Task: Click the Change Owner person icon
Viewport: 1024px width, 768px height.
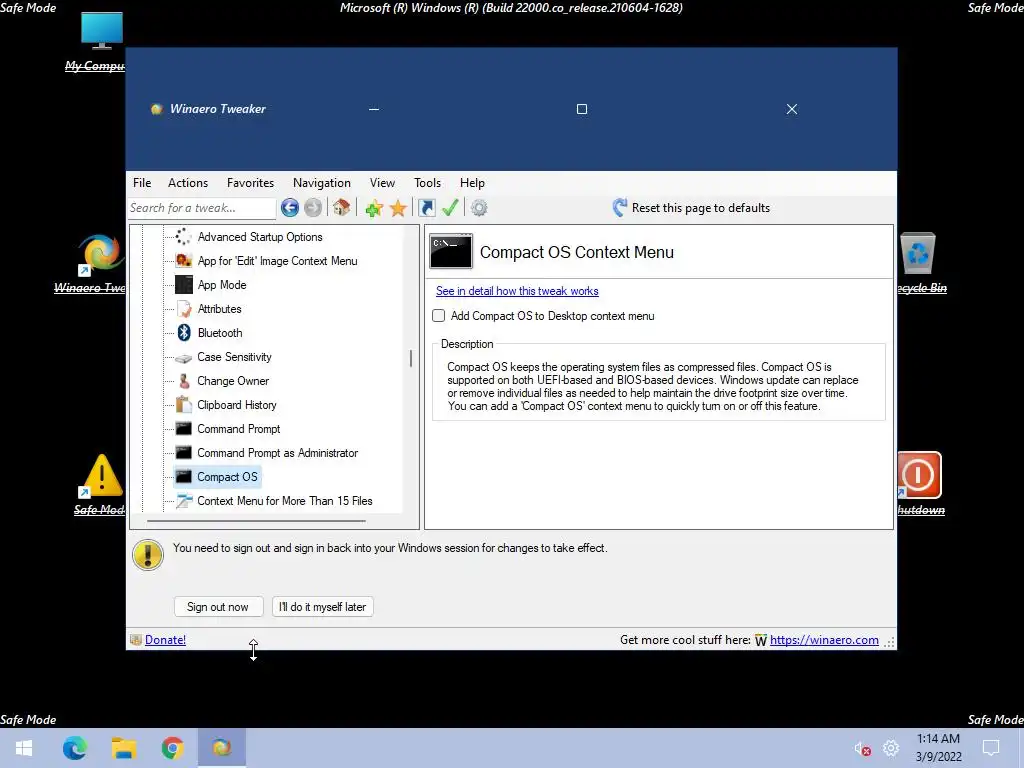Action: pyautogui.click(x=184, y=381)
